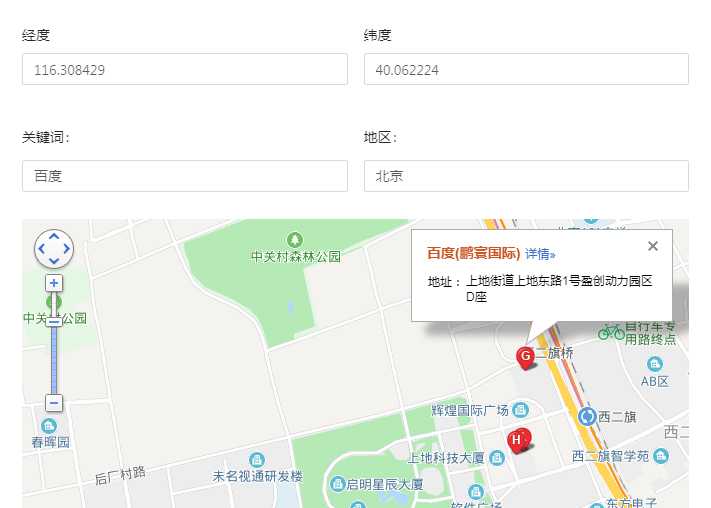Viewport: 711px width, 508px height.
Task: Click the keyword field containing 百度
Action: click(185, 176)
